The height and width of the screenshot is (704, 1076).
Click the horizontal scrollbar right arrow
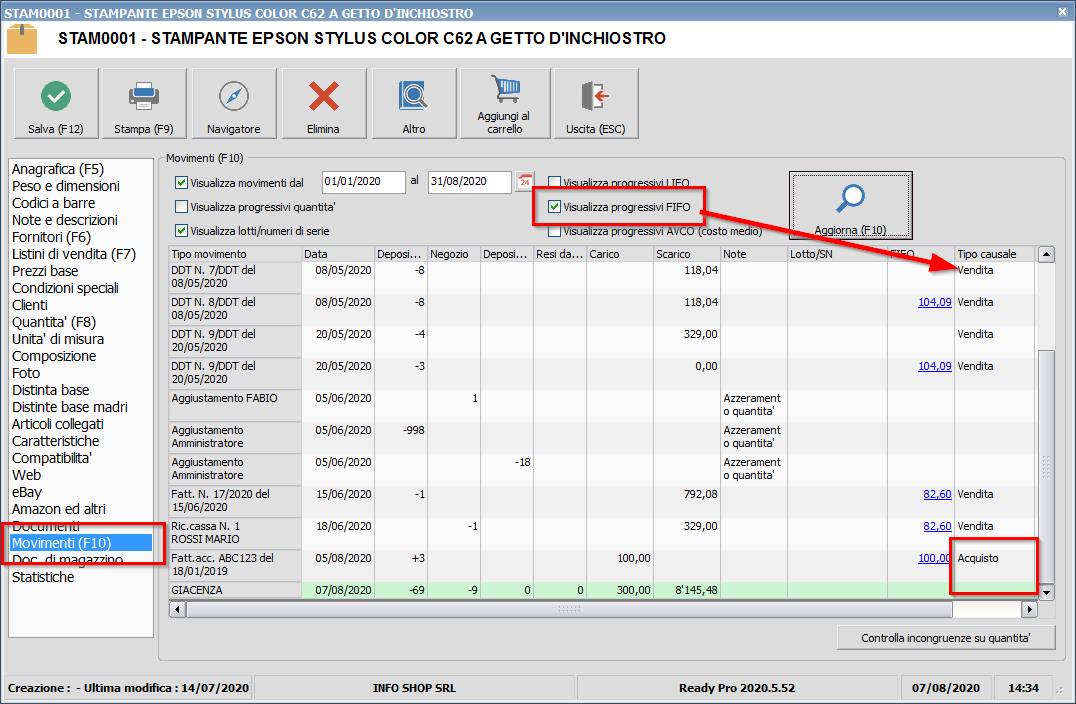pyautogui.click(x=1029, y=609)
